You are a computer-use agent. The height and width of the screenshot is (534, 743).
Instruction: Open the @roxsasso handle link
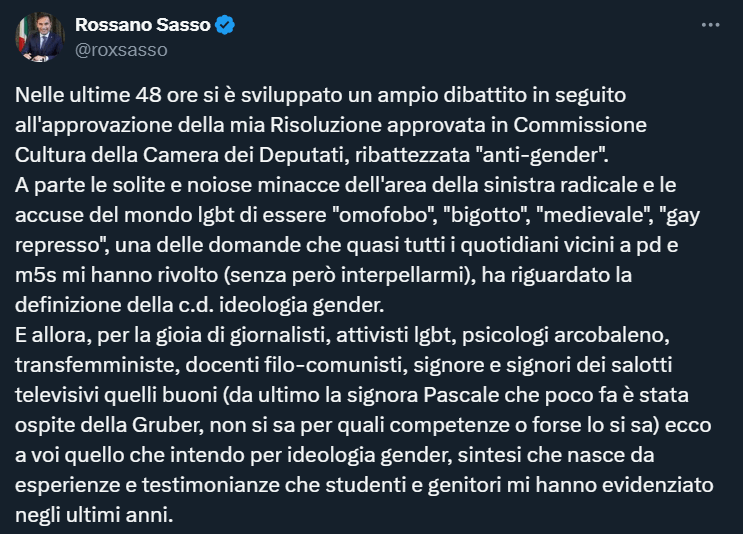coord(122,49)
